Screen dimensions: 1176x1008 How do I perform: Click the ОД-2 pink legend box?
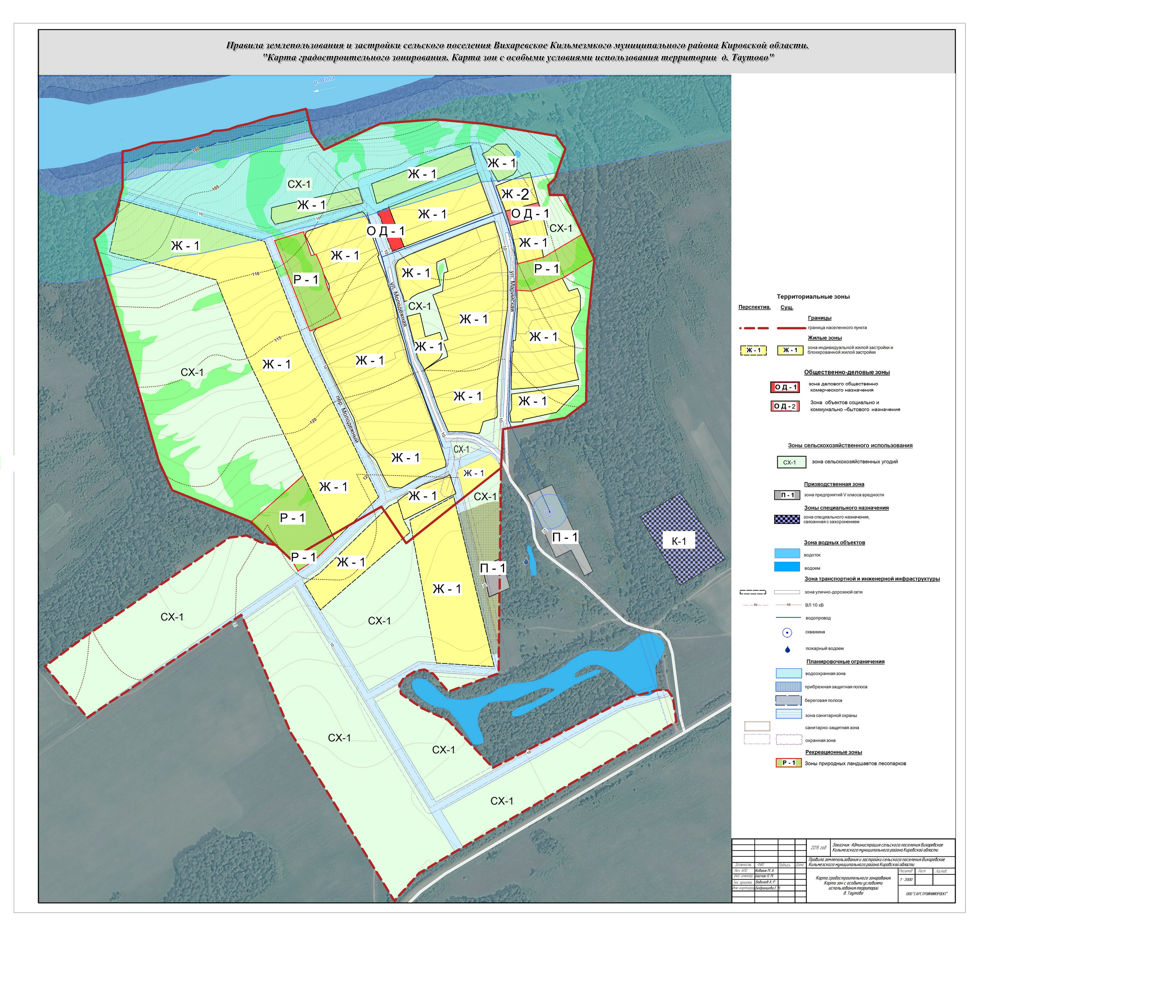[x=785, y=406]
